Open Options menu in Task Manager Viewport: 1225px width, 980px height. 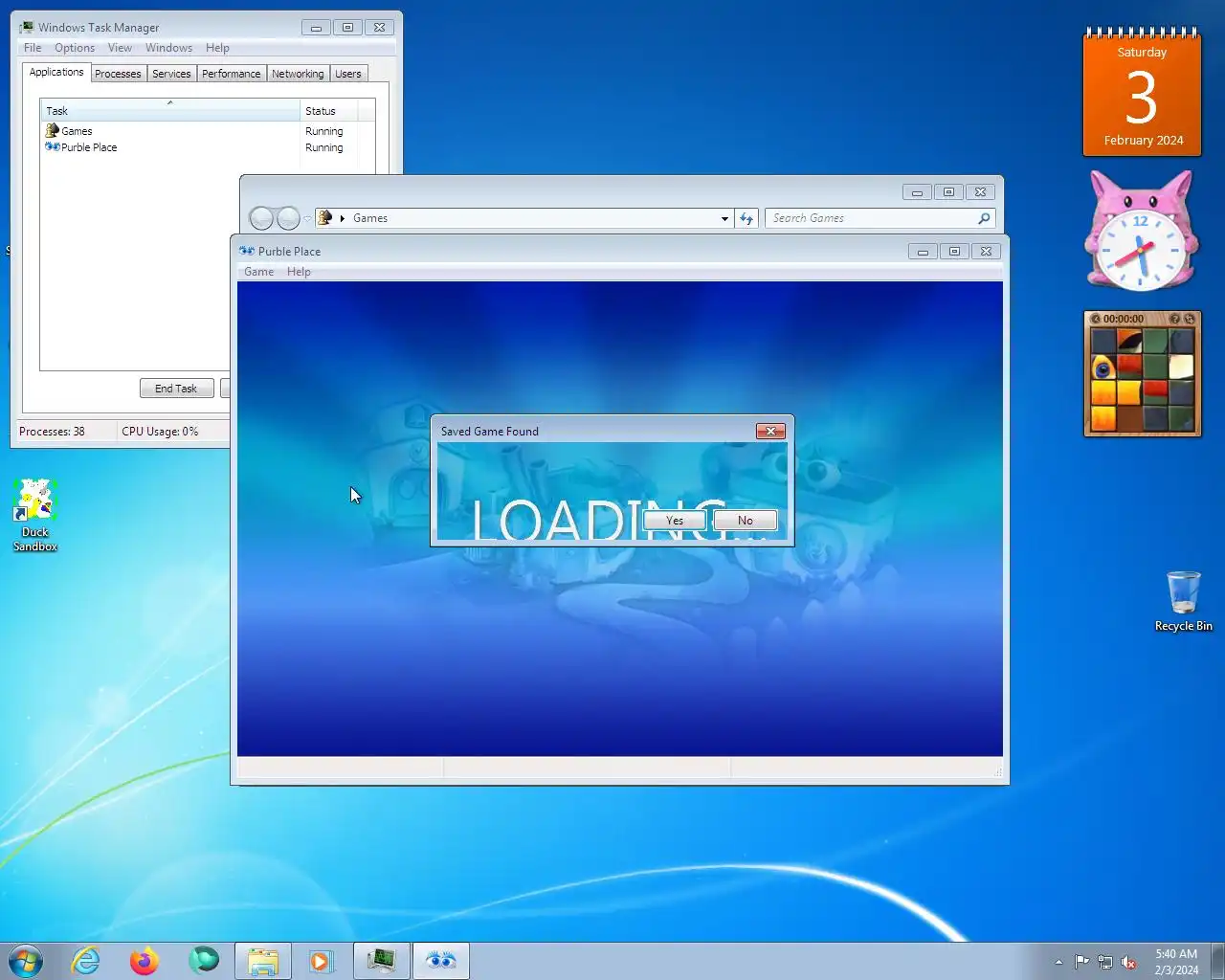click(x=75, y=48)
